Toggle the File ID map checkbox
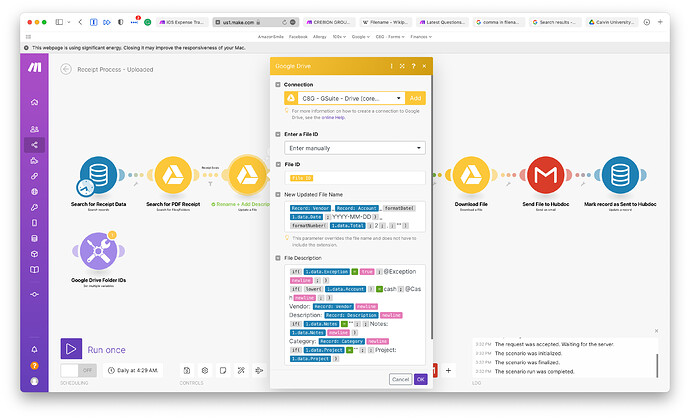690x419 pixels. tap(278, 165)
